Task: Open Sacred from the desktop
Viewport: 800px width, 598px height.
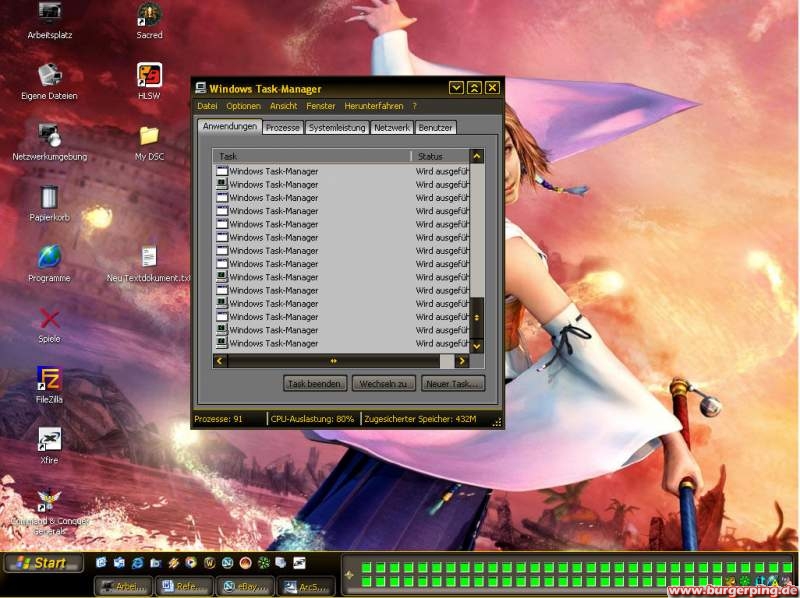Action: (148, 18)
